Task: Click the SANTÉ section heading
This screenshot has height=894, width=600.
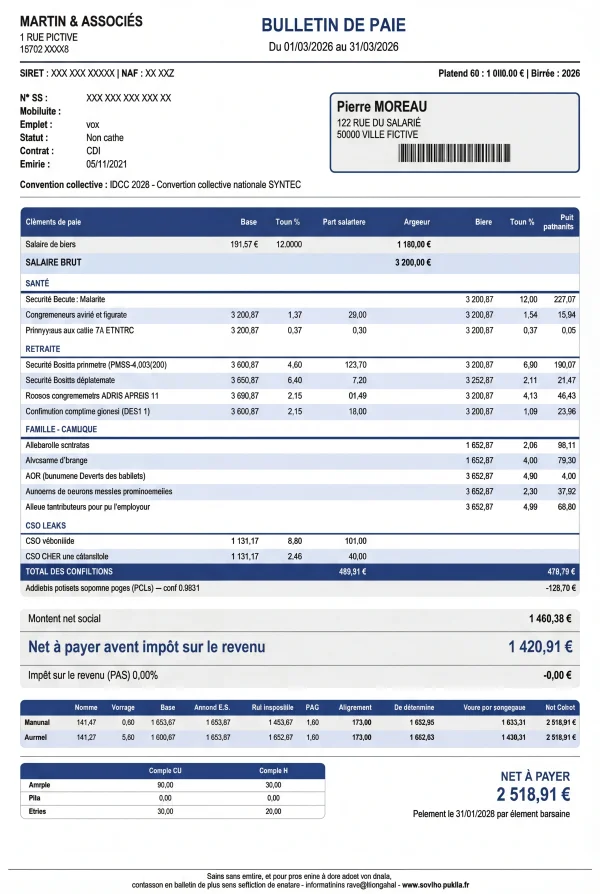Action: [38, 283]
